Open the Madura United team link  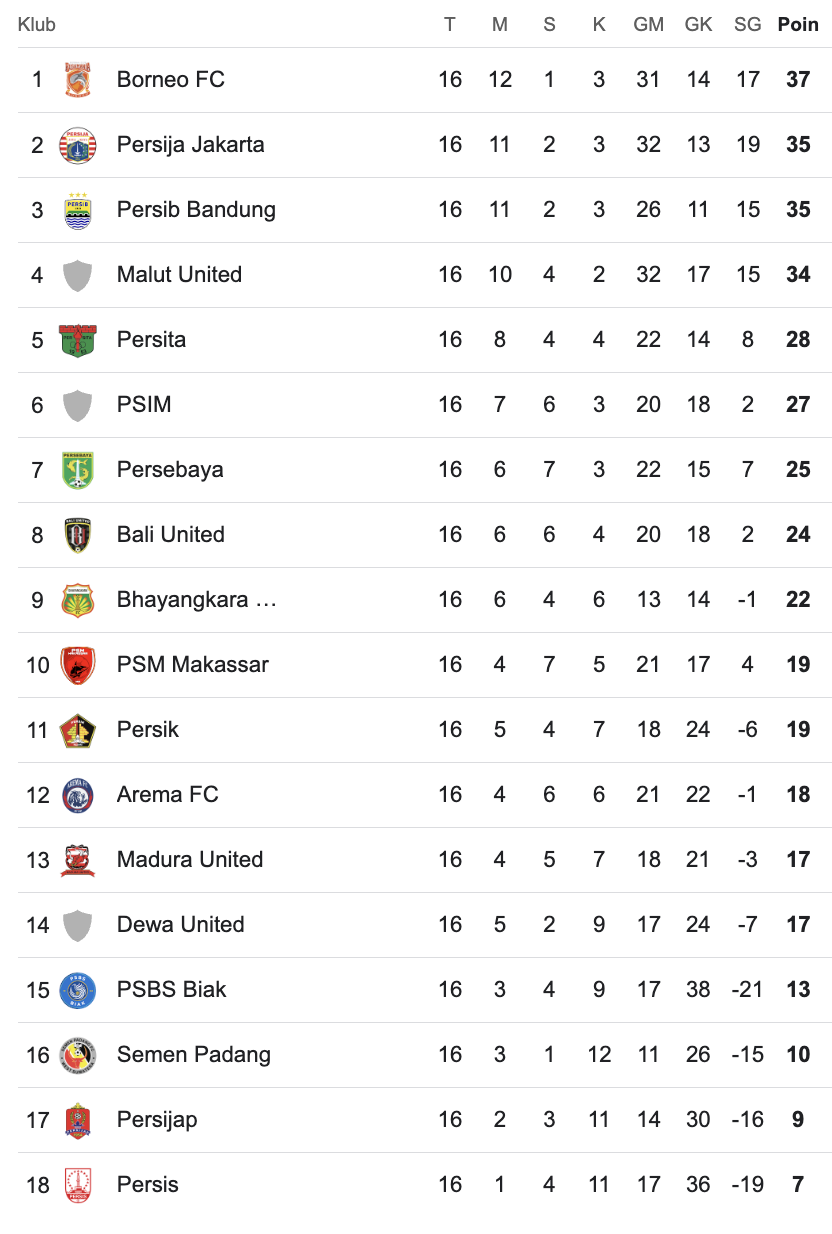click(190, 860)
